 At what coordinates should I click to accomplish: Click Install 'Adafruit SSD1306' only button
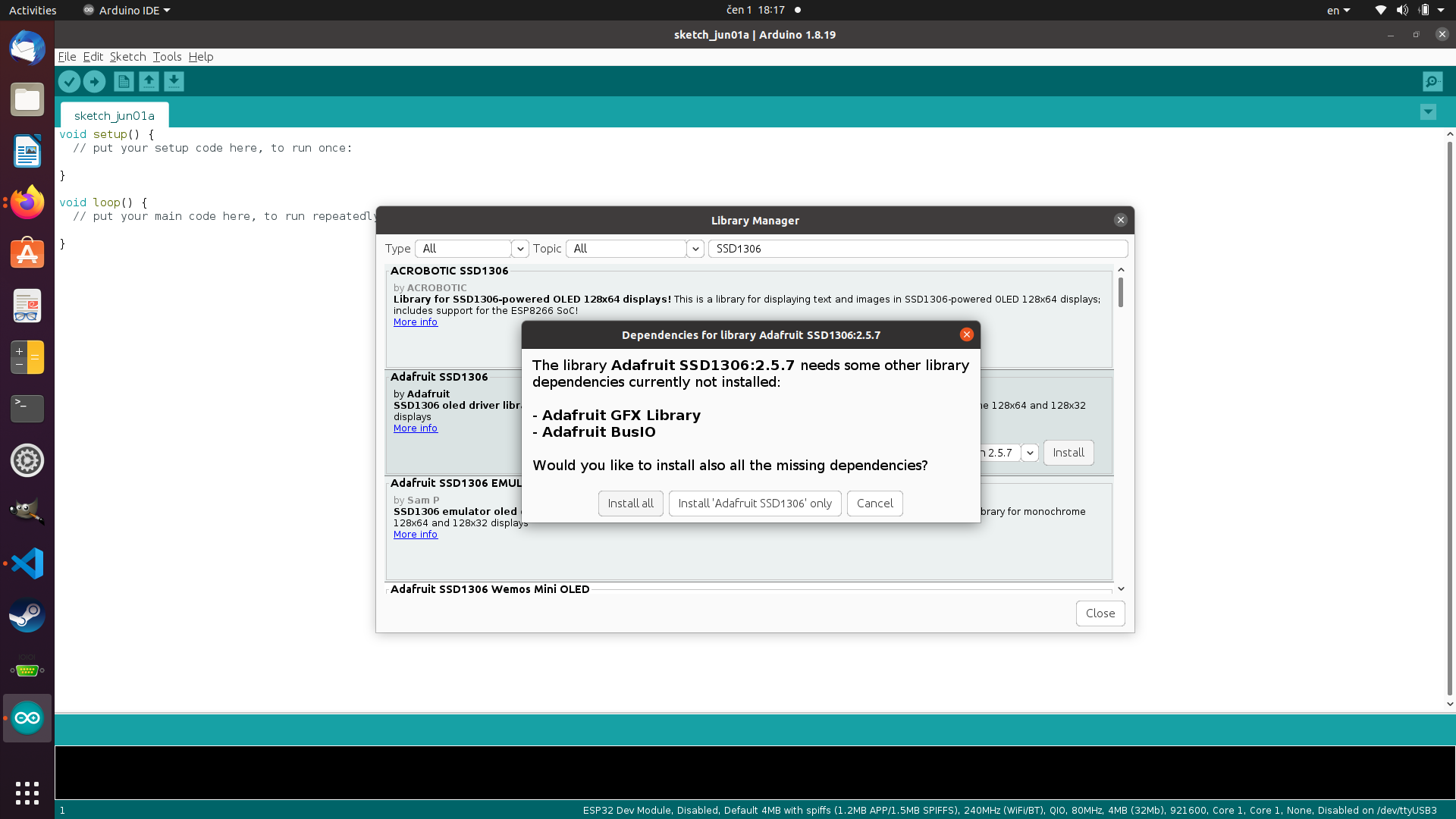tap(755, 504)
